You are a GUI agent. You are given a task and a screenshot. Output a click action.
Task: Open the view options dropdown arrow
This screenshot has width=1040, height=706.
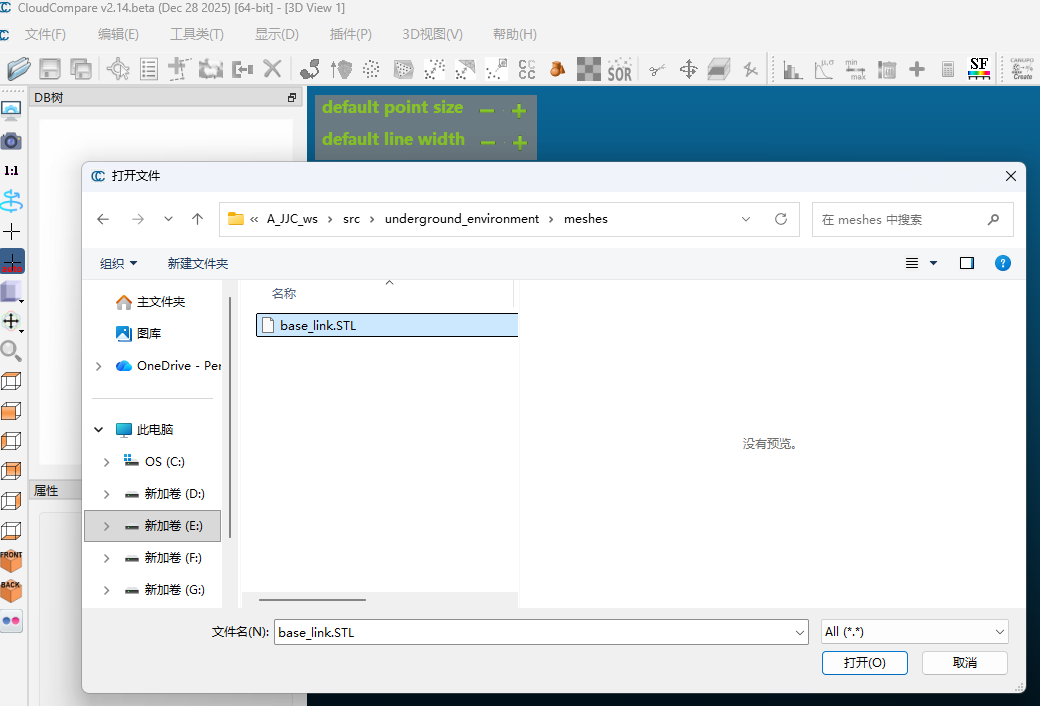(933, 263)
